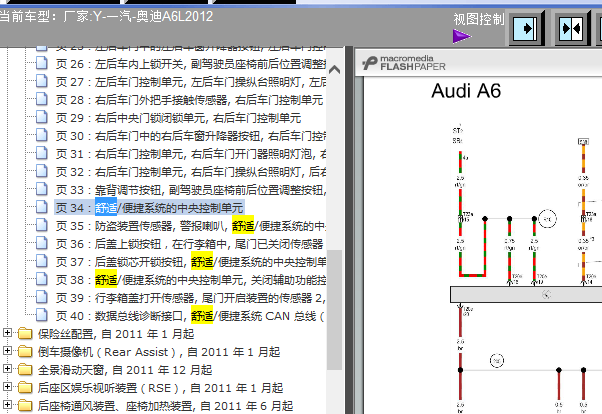
Task: Click the page icon of 页 38
Action: tap(41, 279)
